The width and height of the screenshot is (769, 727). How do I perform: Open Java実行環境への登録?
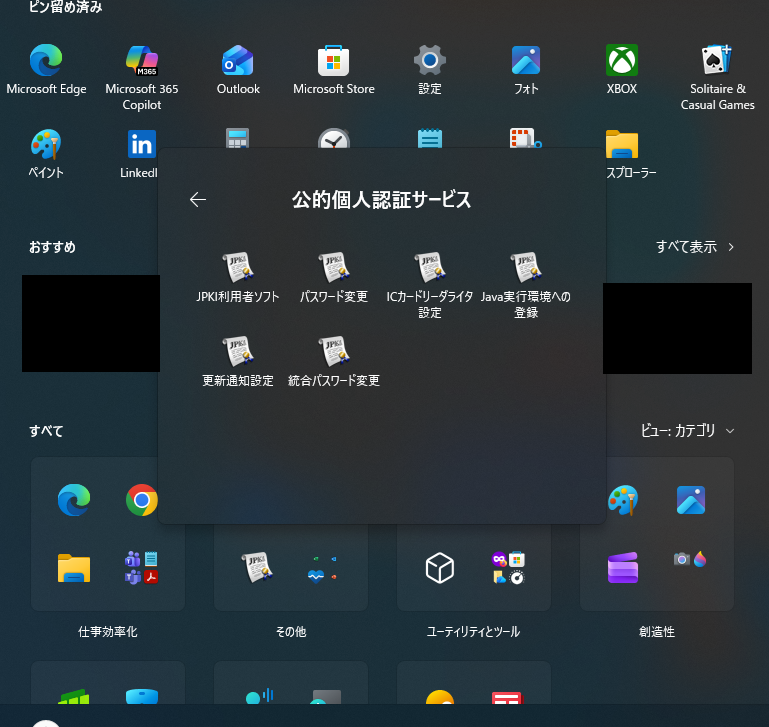coord(526,286)
